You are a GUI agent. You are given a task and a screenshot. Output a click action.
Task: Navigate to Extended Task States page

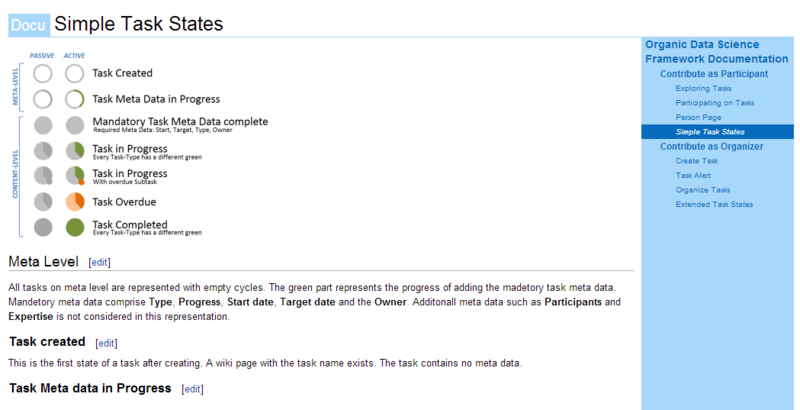pos(714,204)
